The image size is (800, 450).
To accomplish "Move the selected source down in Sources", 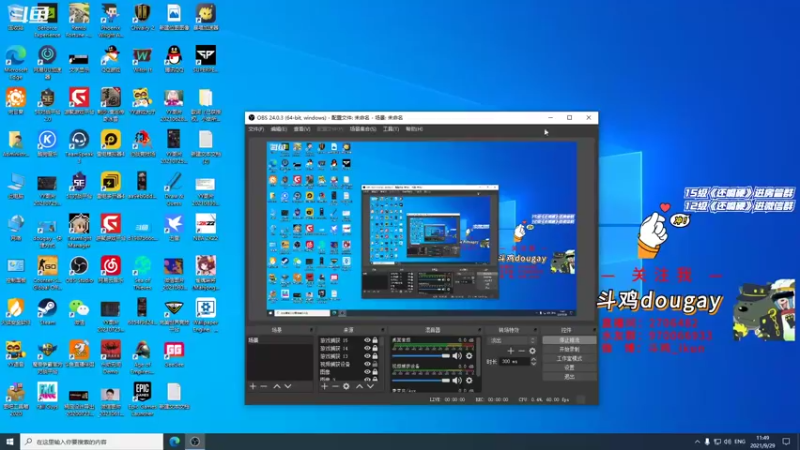I will tap(370, 387).
